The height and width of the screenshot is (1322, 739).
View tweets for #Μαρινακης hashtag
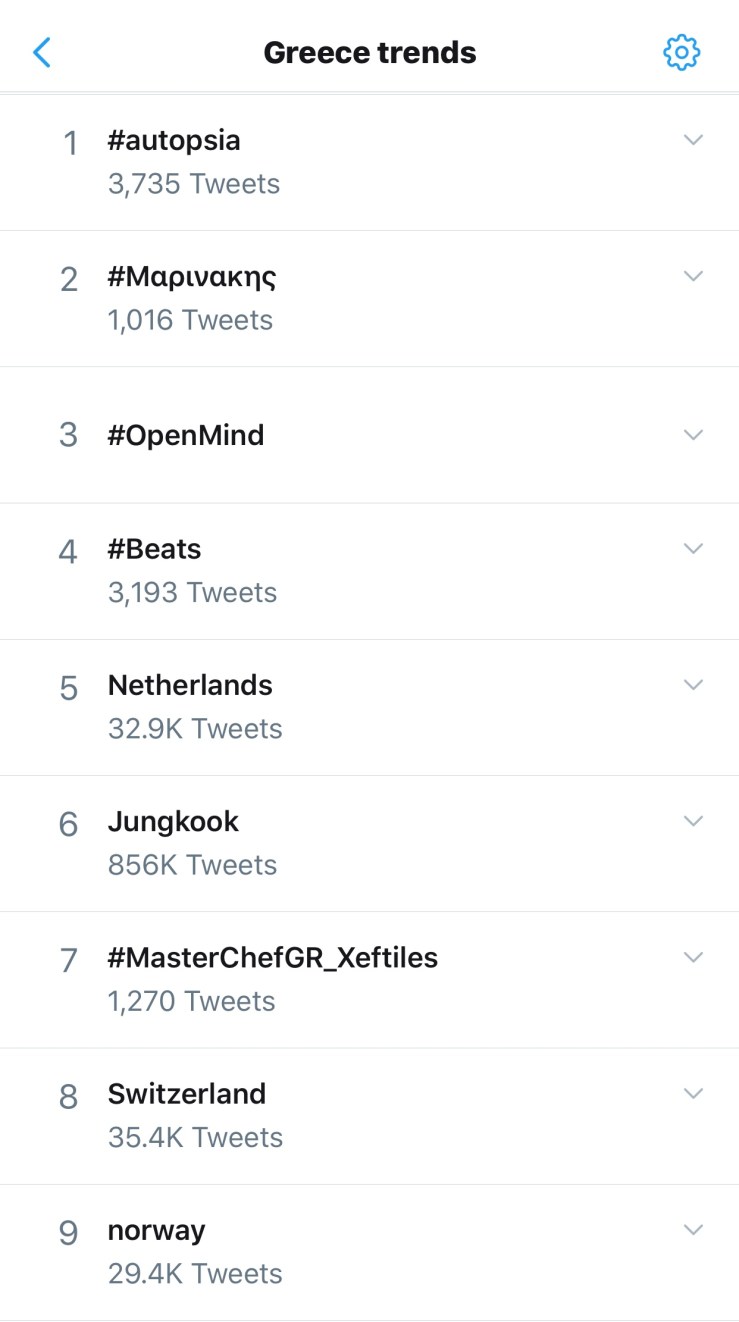point(192,277)
